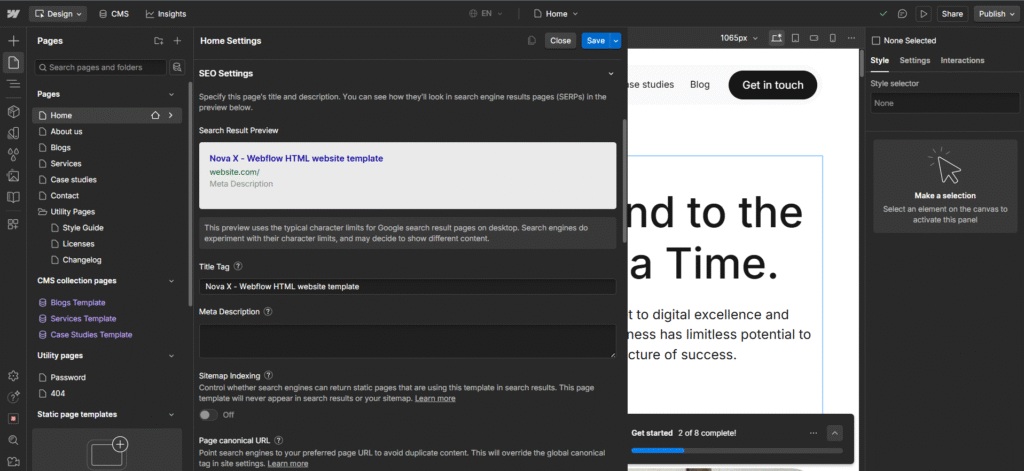Click Sitemap Indexing help icon

[268, 376]
